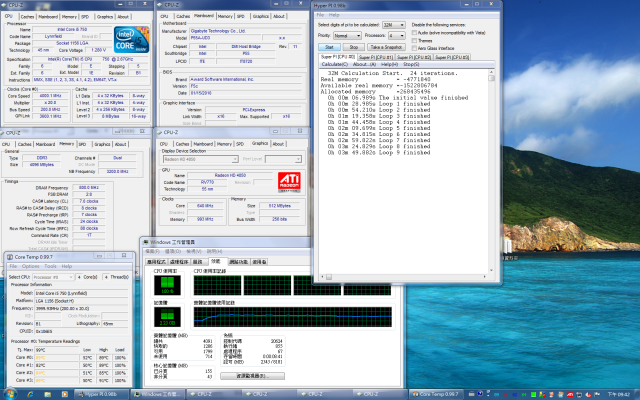Click 'Loop 9 finished' line in Super PI

379,152
